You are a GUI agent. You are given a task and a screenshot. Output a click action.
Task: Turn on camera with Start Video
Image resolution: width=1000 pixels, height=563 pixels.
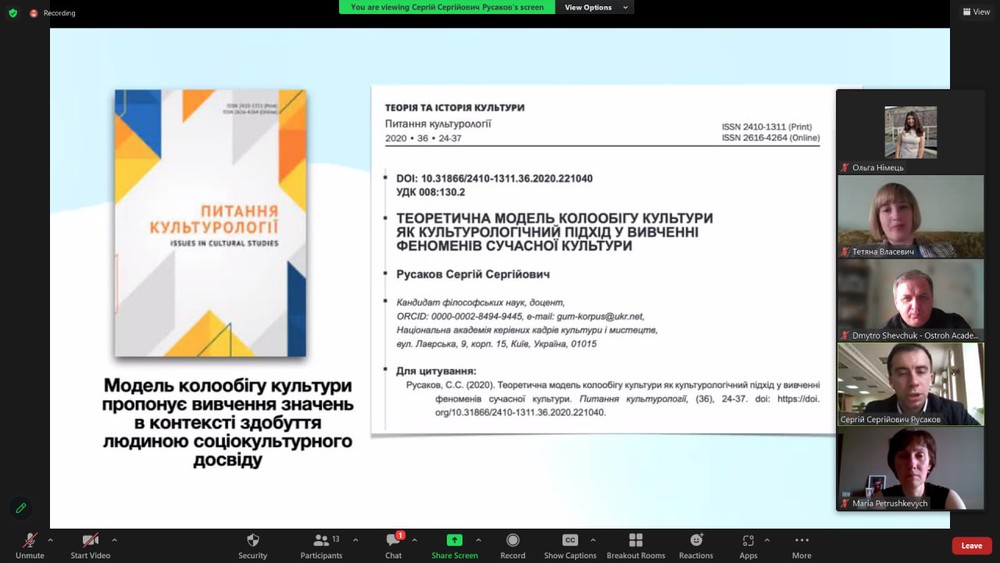90,541
